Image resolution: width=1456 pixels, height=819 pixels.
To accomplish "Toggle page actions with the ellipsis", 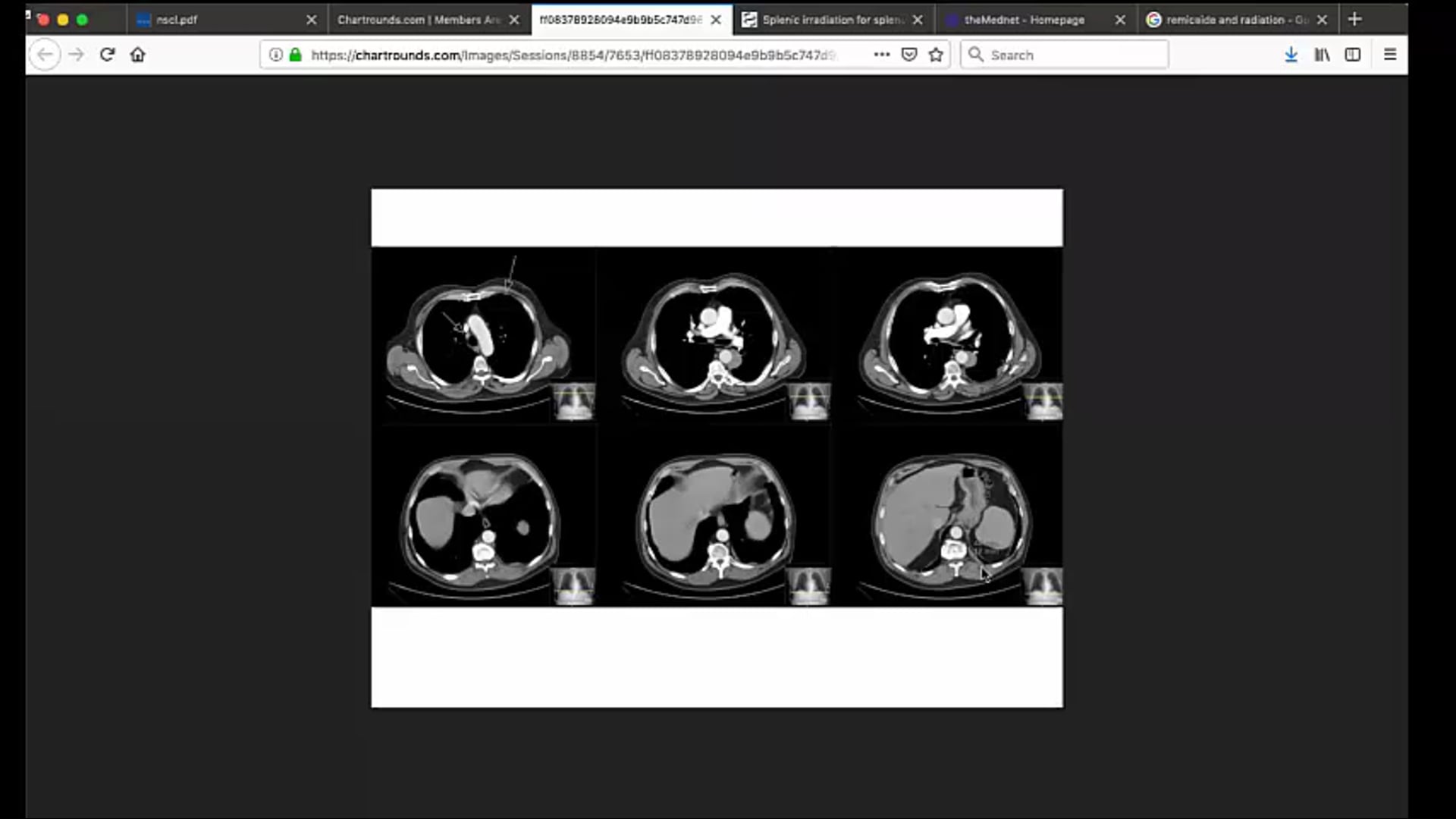I will click(881, 55).
